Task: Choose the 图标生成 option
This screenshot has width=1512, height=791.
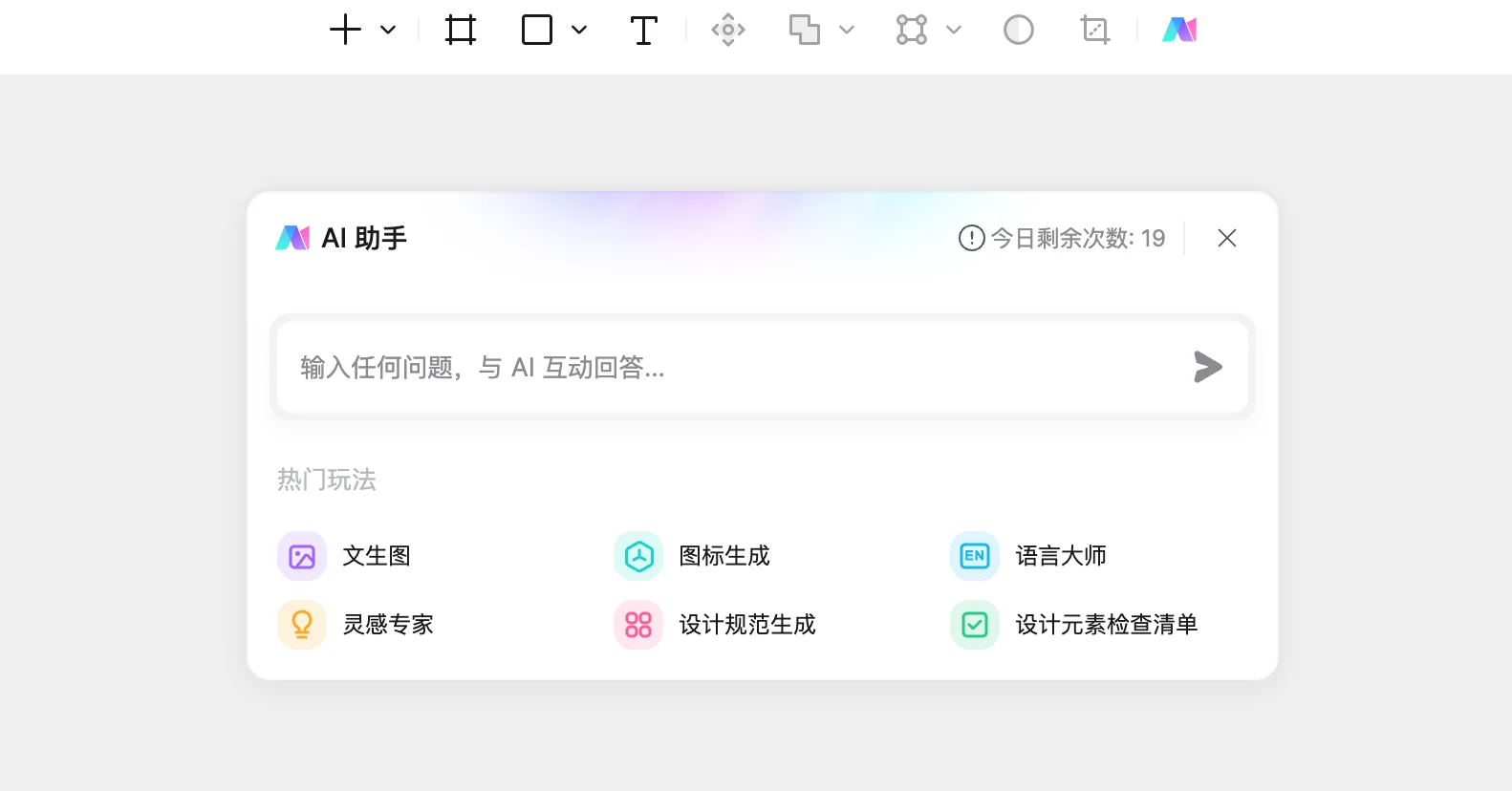Action: pos(724,556)
